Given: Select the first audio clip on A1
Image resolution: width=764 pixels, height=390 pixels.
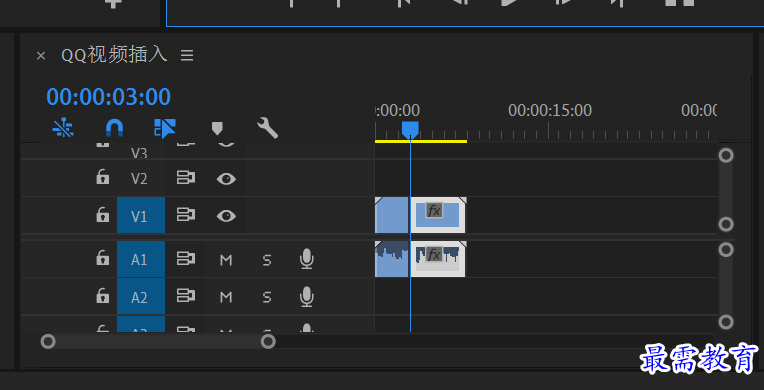Looking at the screenshot, I should point(392,259).
